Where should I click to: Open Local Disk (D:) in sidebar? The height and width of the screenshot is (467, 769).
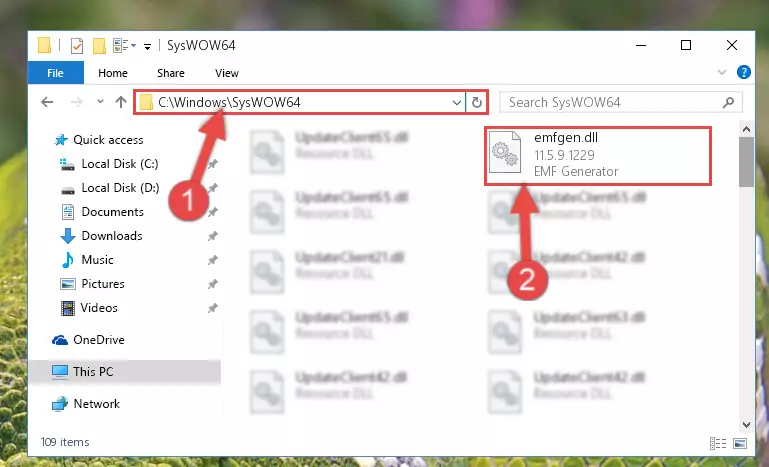click(x=120, y=188)
